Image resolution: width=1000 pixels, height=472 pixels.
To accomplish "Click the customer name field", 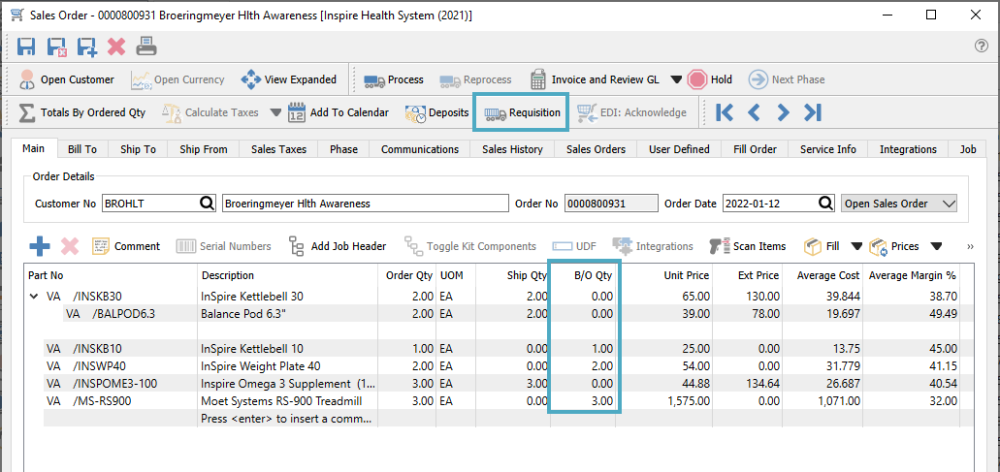I will pyautogui.click(x=365, y=203).
